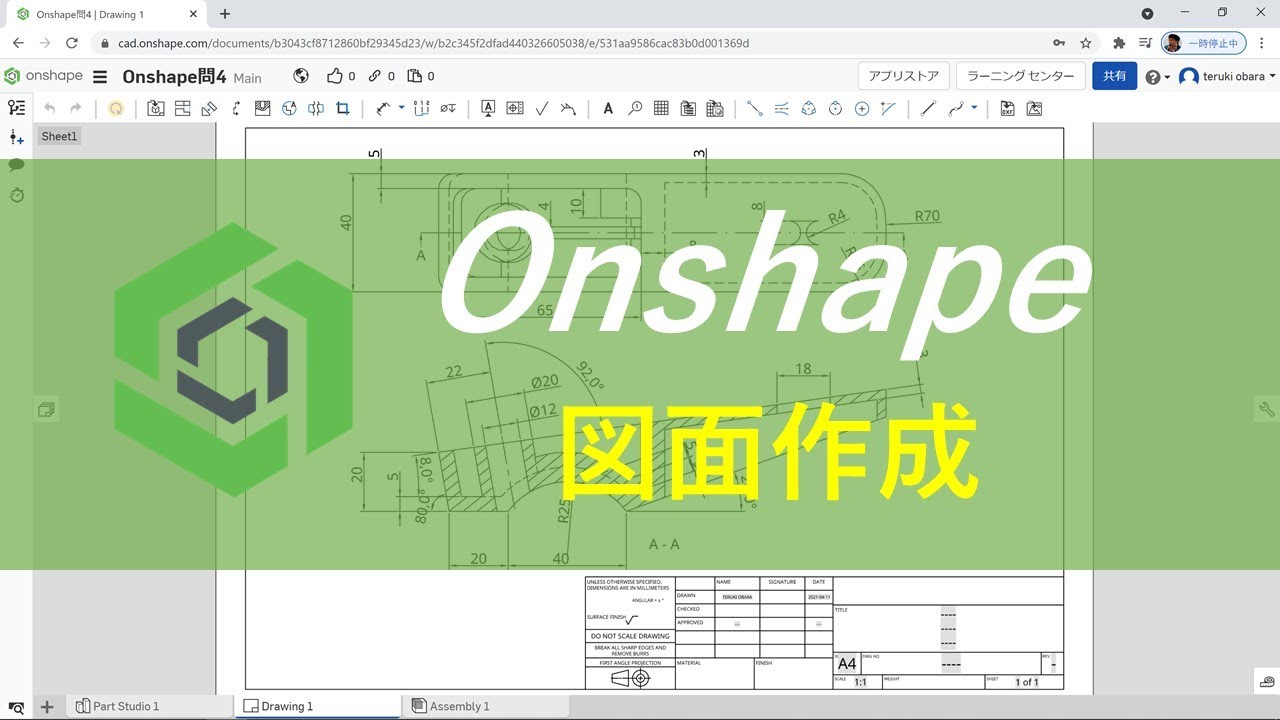Image resolution: width=1280 pixels, height=720 pixels.
Task: Select the virtual sharp tool
Action: click(x=888, y=108)
